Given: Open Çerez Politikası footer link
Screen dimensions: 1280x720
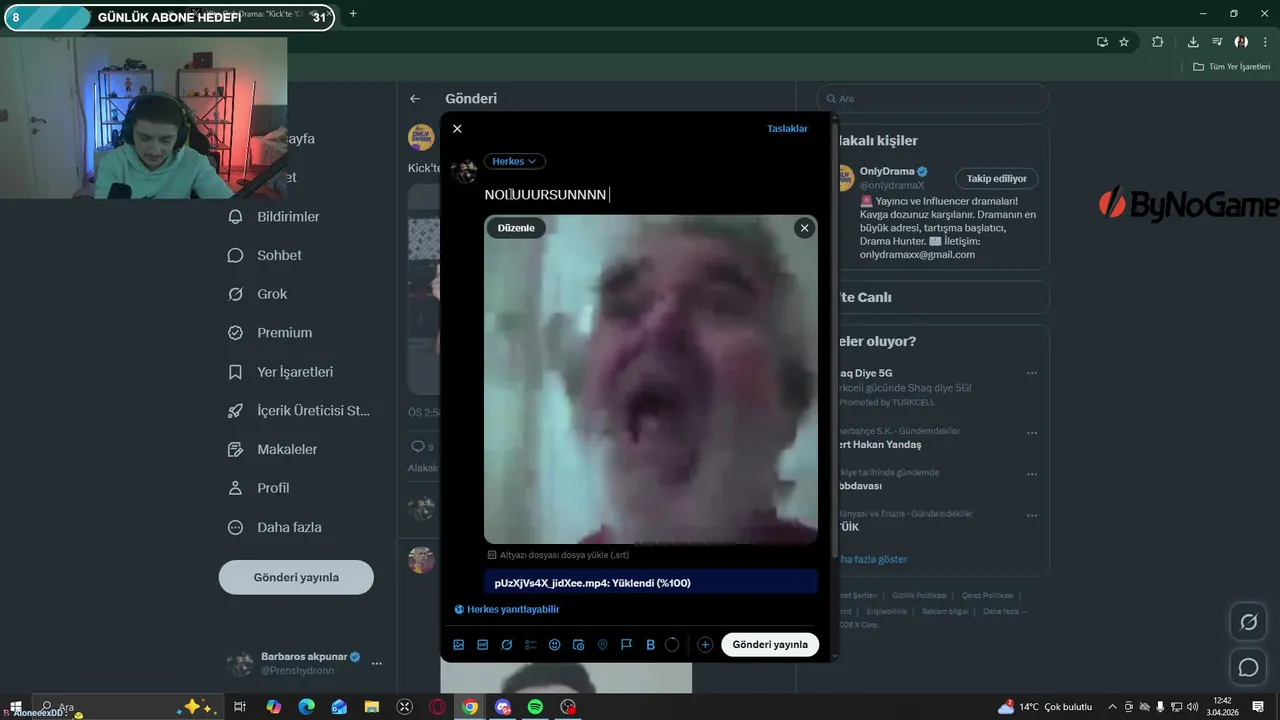Looking at the screenshot, I should point(987,595).
